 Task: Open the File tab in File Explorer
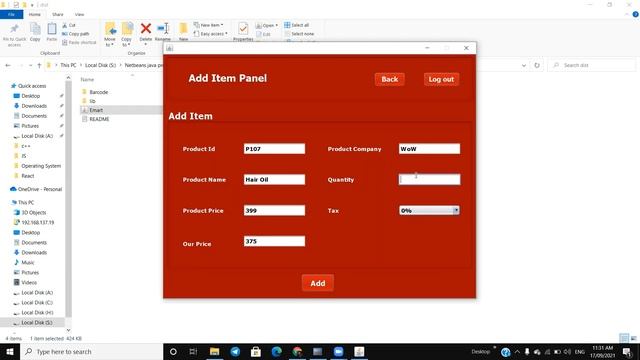[x=11, y=14]
